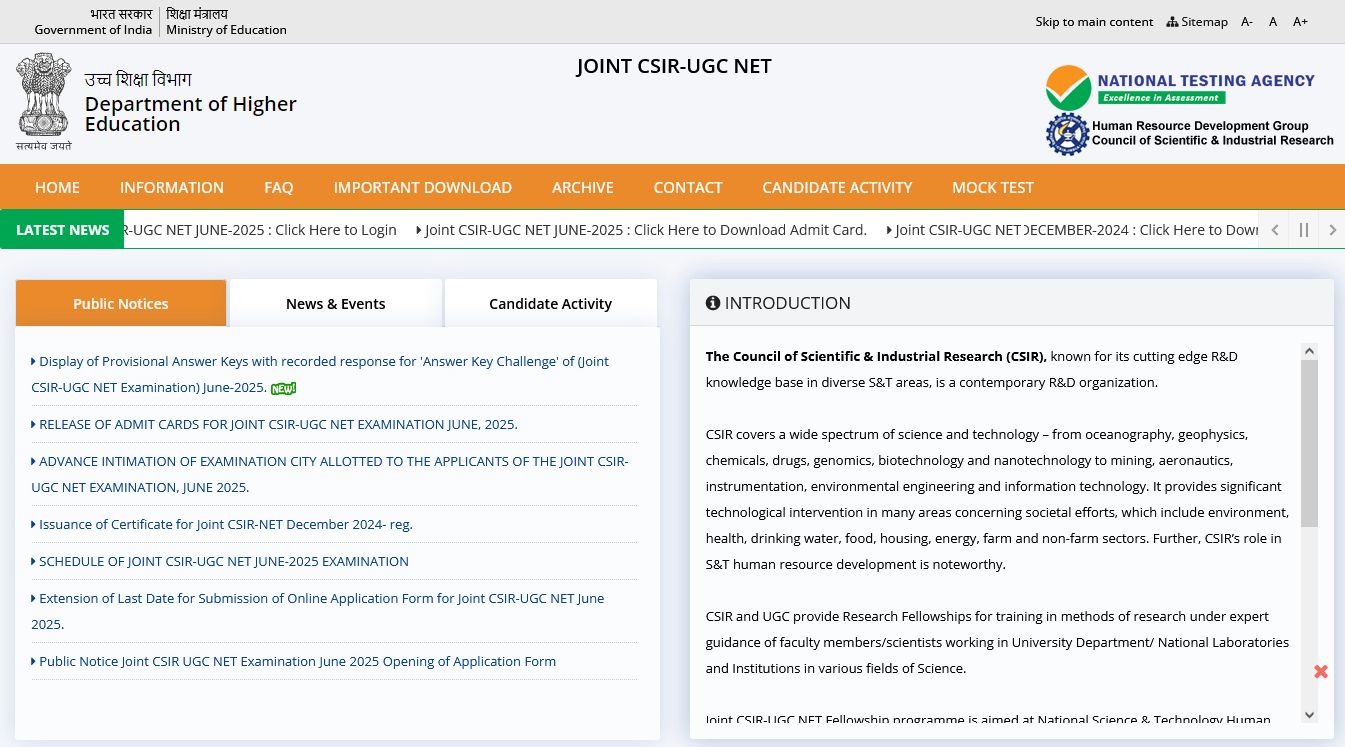Viewport: 1345px width, 747px height.
Task: Open the MOCK TEST menu item
Action: coord(993,187)
